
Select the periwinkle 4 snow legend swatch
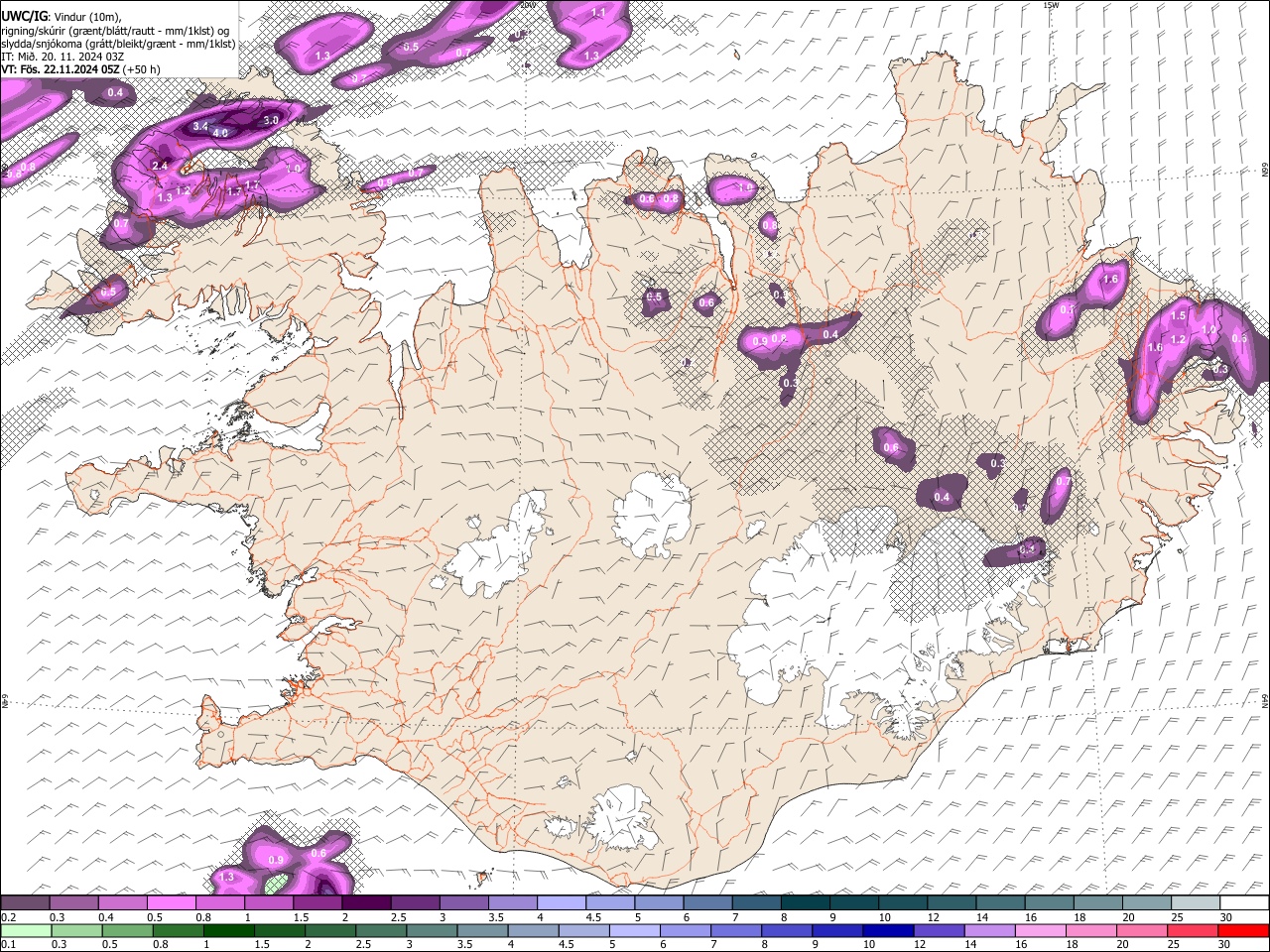pos(561,902)
